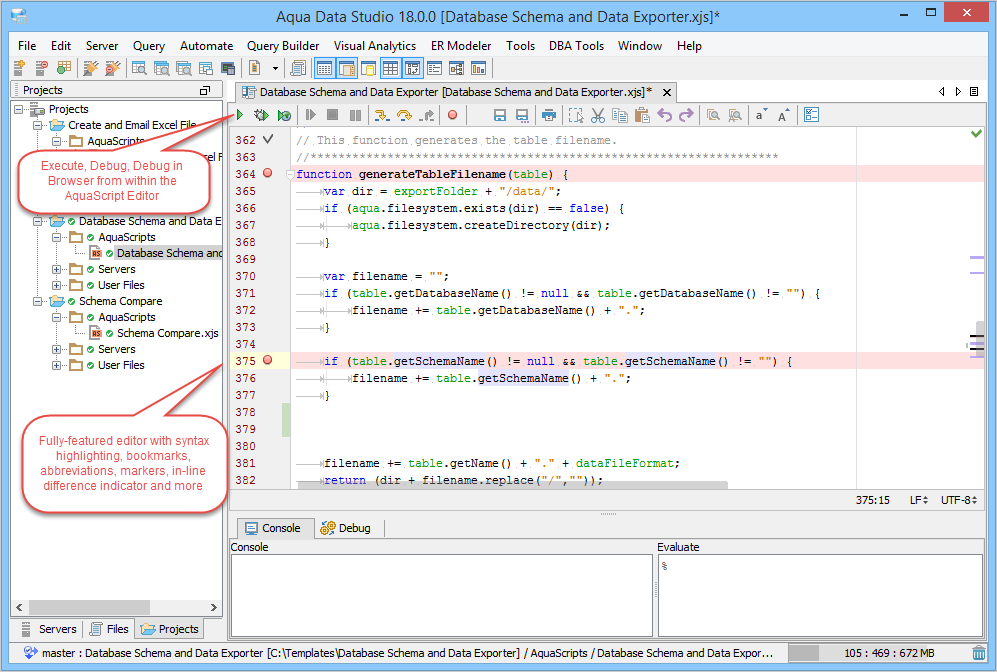997x672 pixels.
Task: Run the script with the green Execute arrow
Action: [240, 116]
